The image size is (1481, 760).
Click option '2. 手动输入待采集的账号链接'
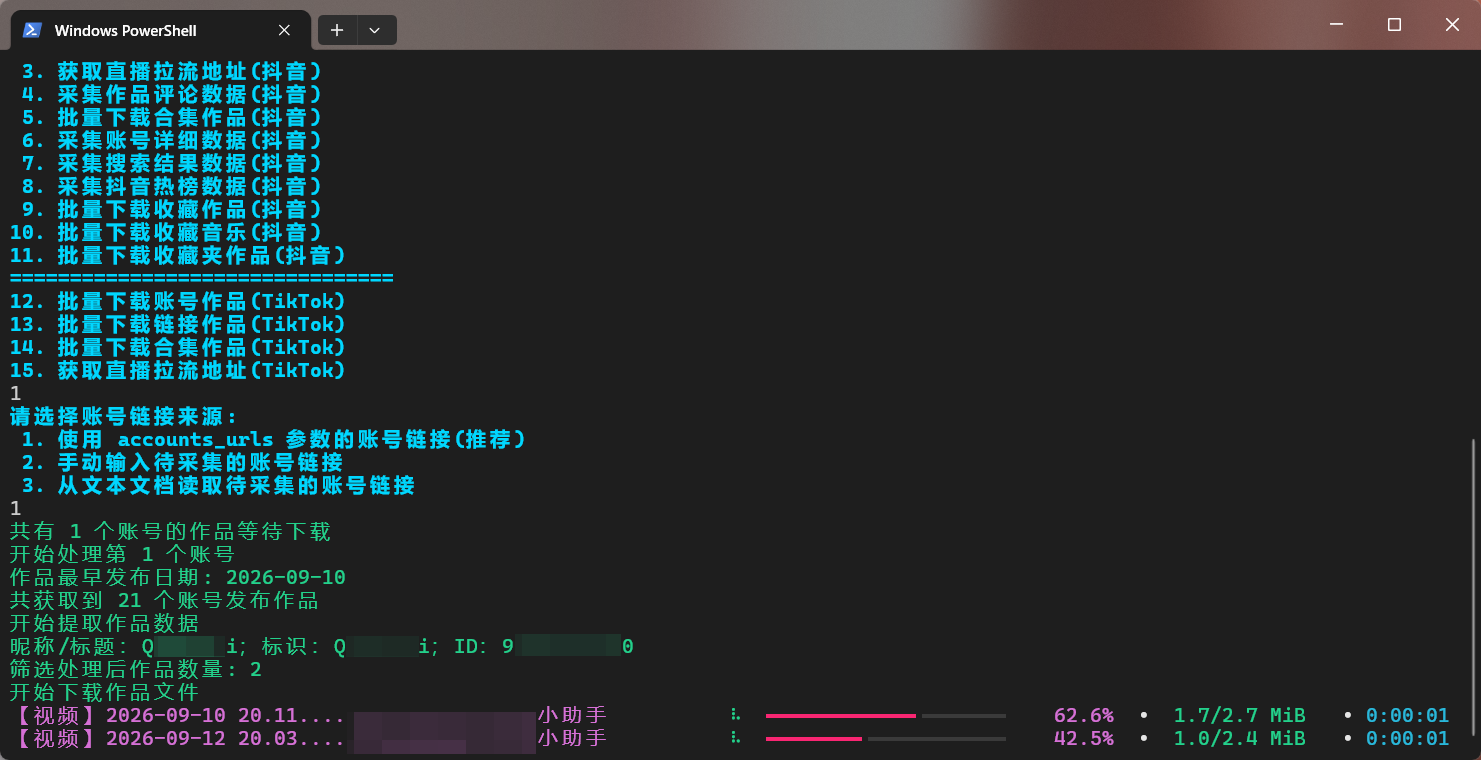point(182,462)
